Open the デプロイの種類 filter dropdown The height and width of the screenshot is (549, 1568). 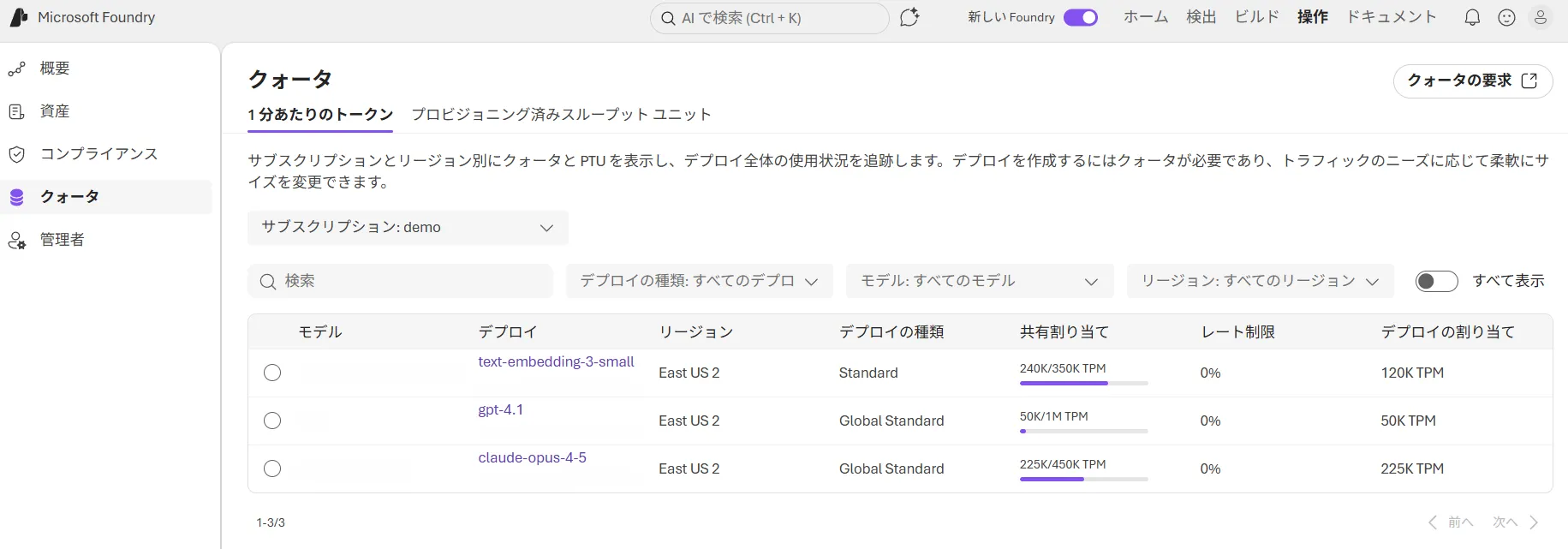pos(699,281)
